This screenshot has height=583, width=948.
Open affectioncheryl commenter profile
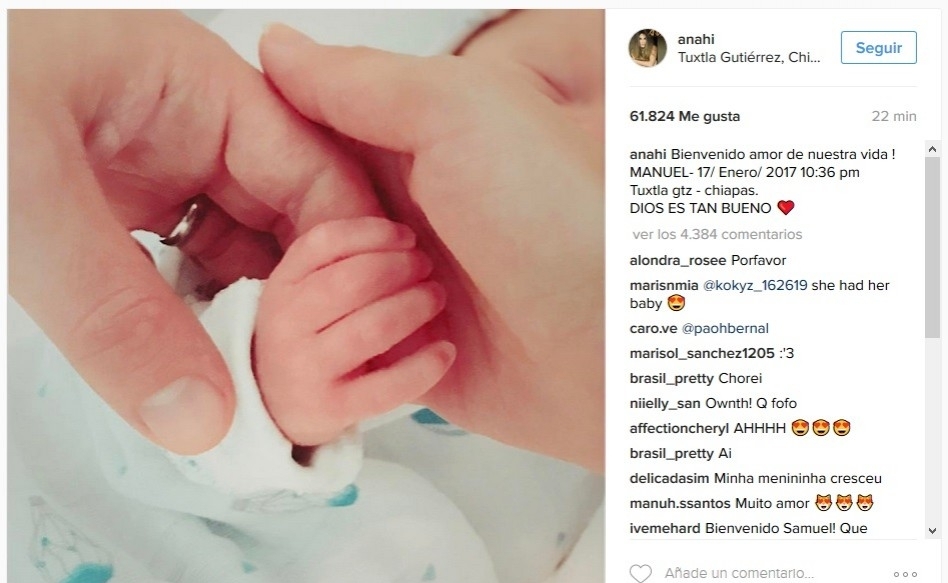point(679,428)
